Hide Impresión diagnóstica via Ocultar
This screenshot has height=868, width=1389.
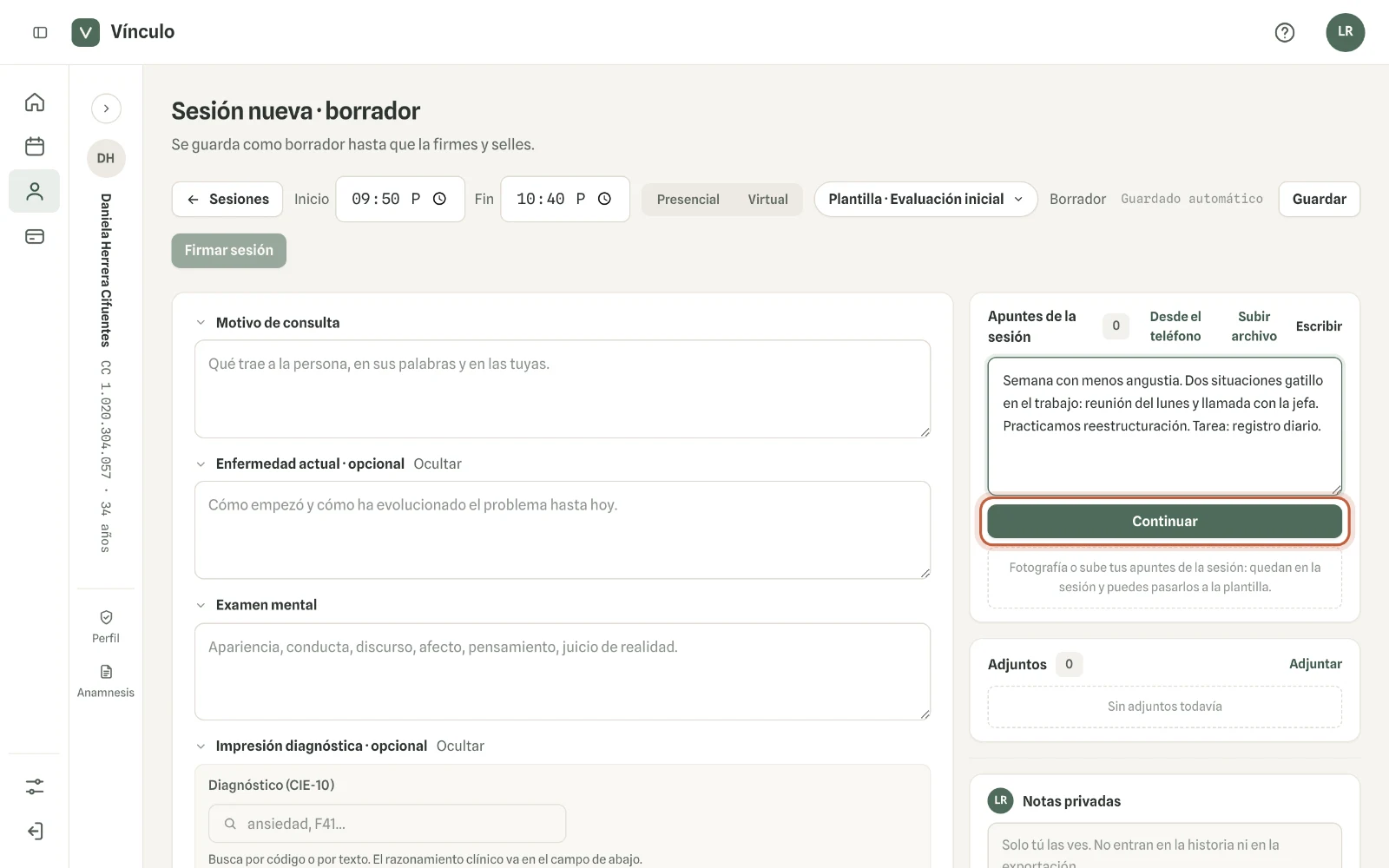(x=460, y=746)
